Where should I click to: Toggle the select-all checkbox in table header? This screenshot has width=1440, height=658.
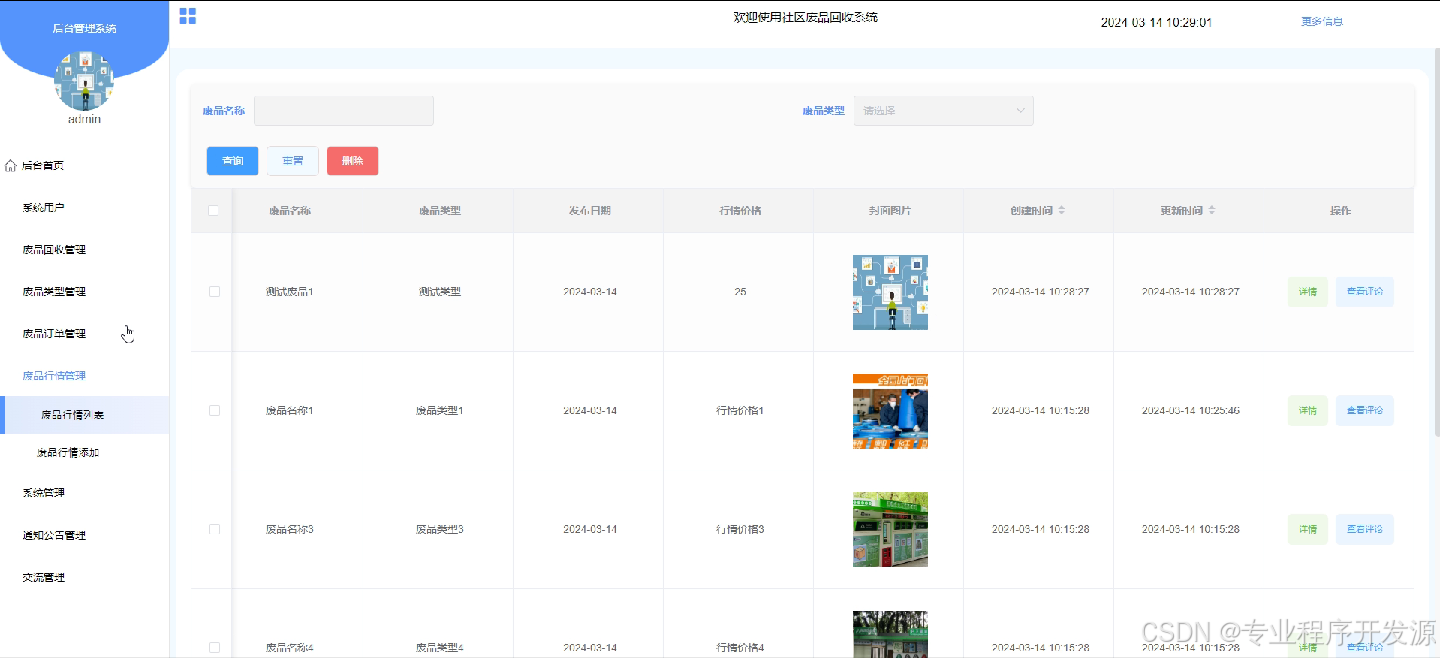213,211
